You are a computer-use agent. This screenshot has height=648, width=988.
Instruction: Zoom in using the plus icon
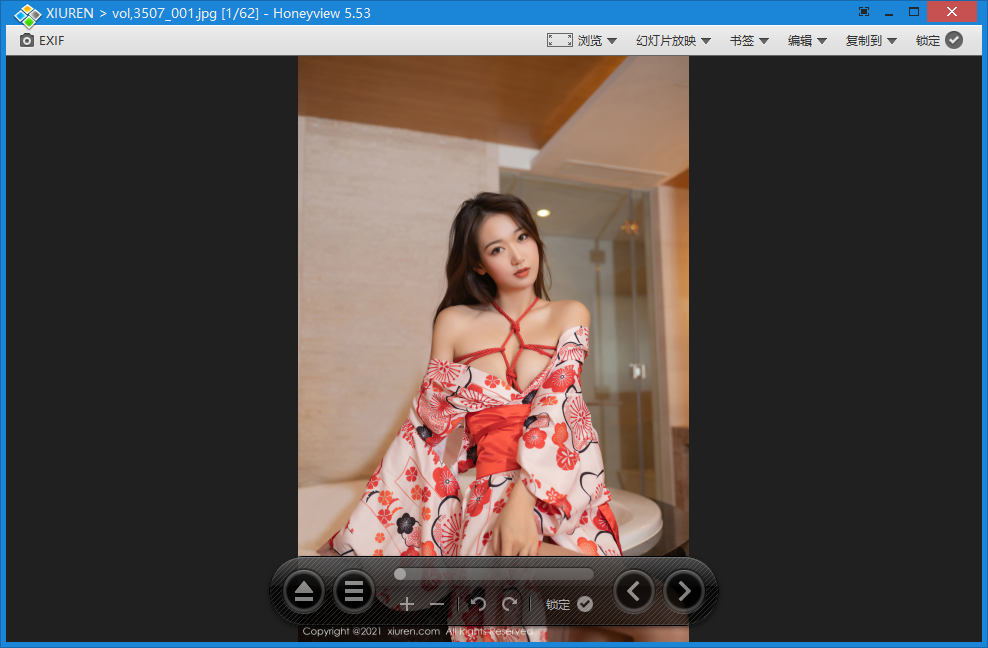[407, 604]
